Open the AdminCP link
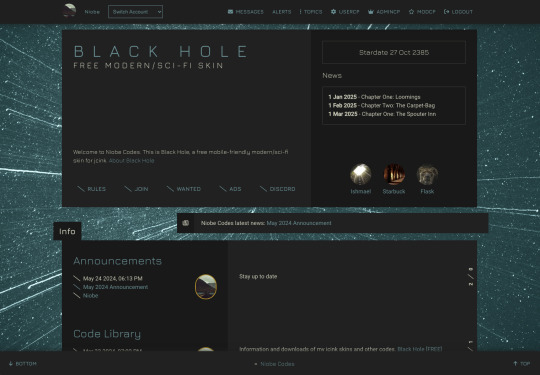540x375 pixels. (x=388, y=12)
